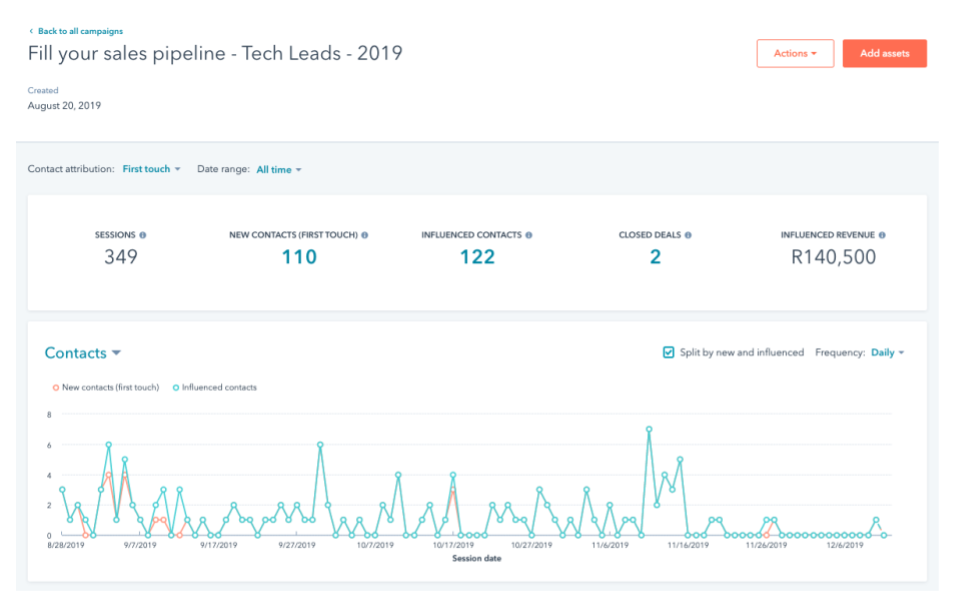Click the 11/16/2019 axis date label

coord(688,545)
